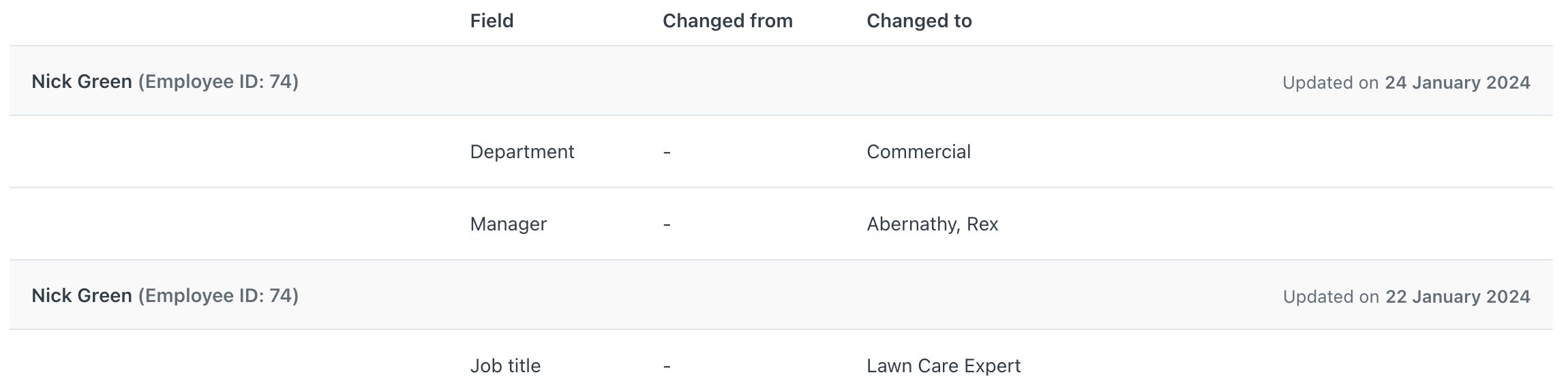The image size is (1568, 390).
Task: Click Updated on 22 January 2024 text
Action: point(1406,297)
